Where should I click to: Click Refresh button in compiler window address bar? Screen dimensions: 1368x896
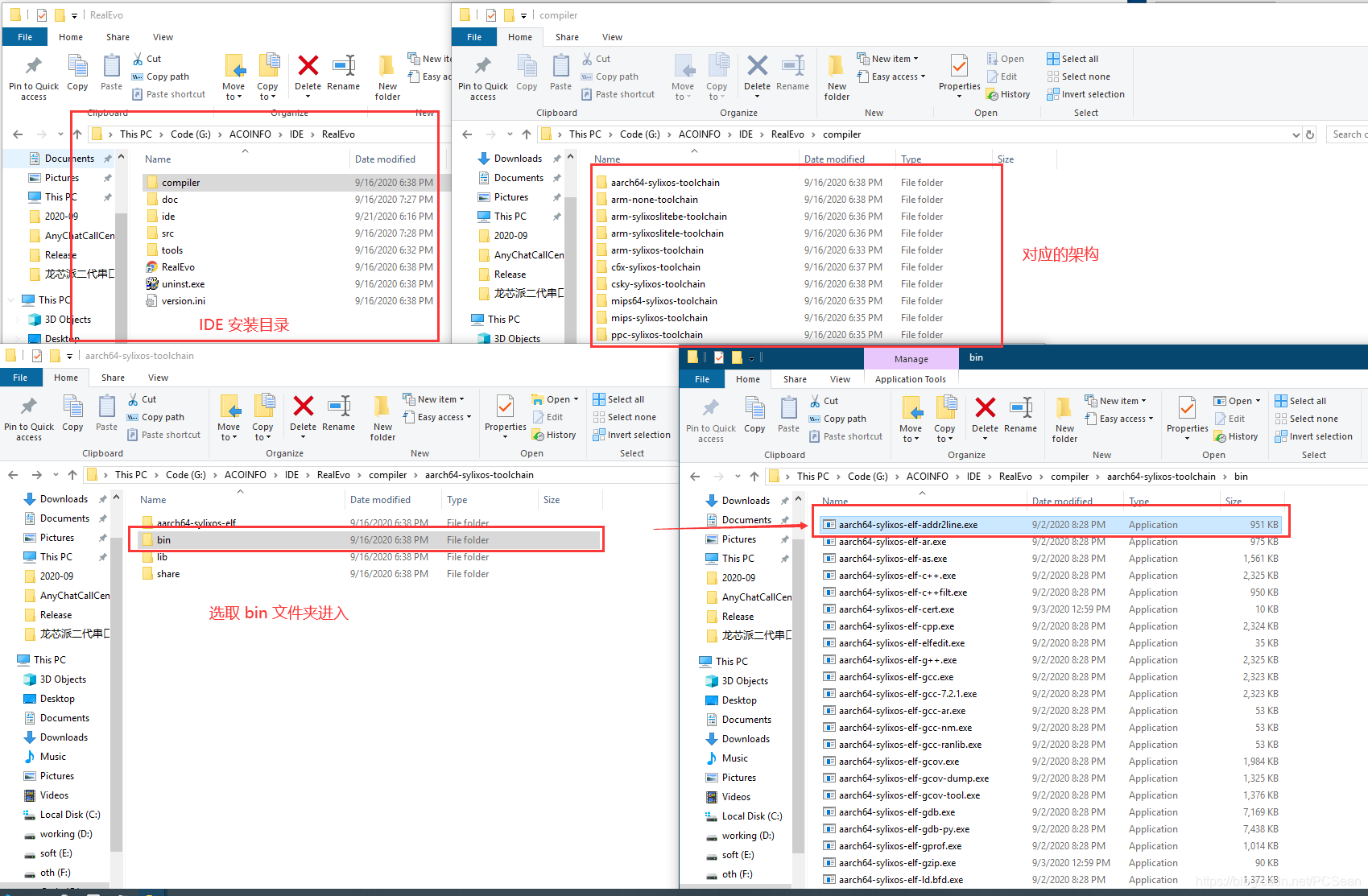1310,134
